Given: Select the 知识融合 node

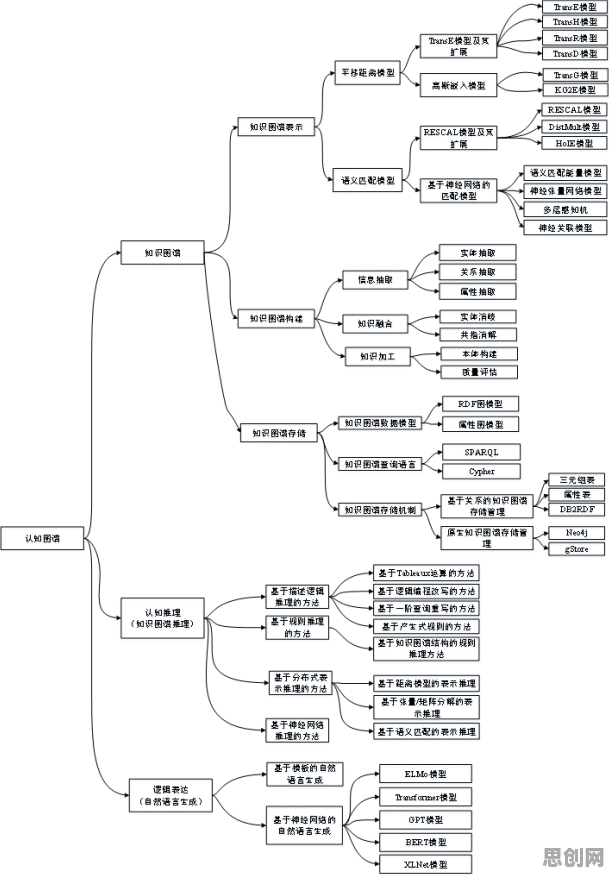Looking at the screenshot, I should point(375,323).
